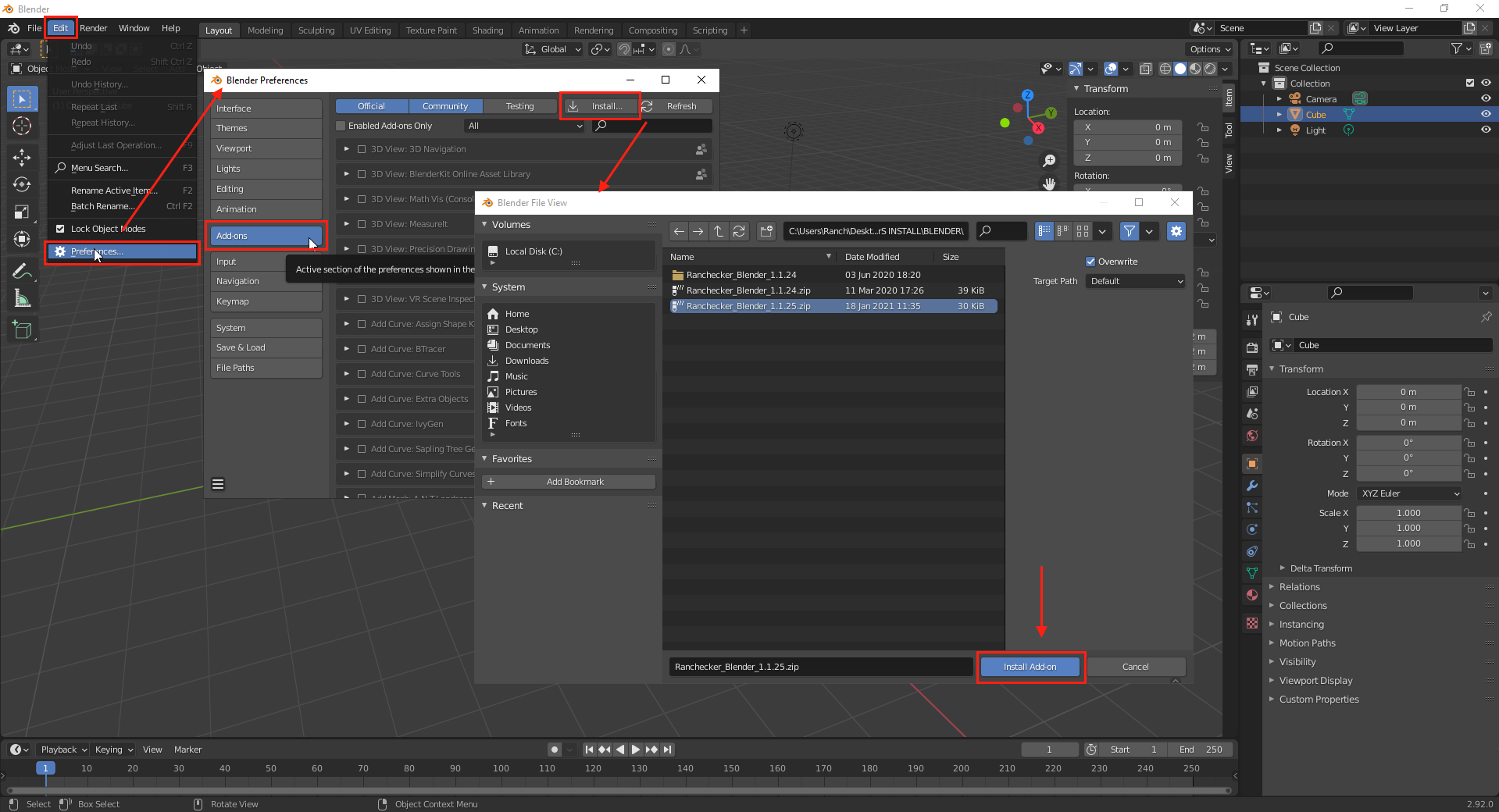The height and width of the screenshot is (812, 1499).
Task: Hide Light in outliner with eye icon
Action: [x=1486, y=130]
